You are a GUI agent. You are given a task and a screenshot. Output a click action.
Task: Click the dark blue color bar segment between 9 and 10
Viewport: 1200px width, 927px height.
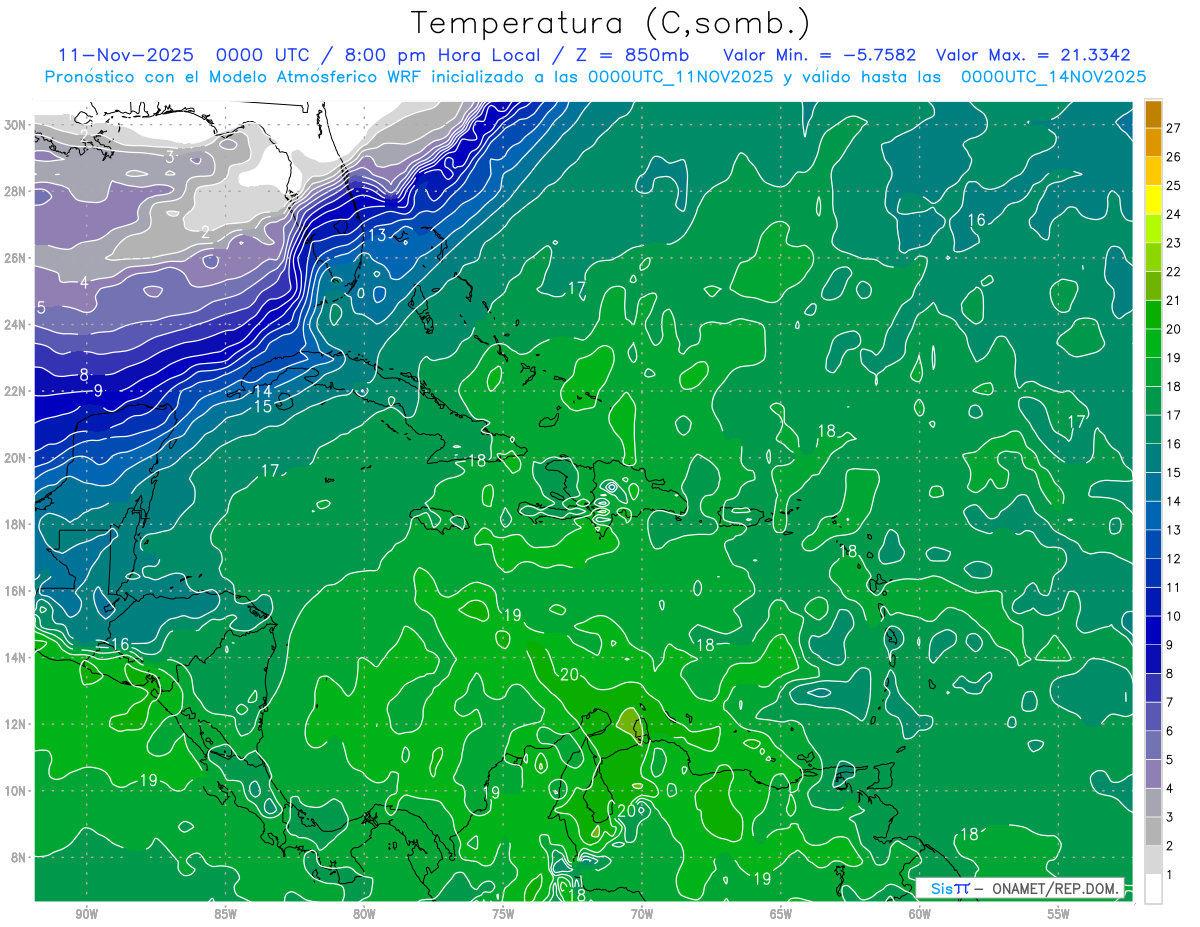(x=1153, y=631)
